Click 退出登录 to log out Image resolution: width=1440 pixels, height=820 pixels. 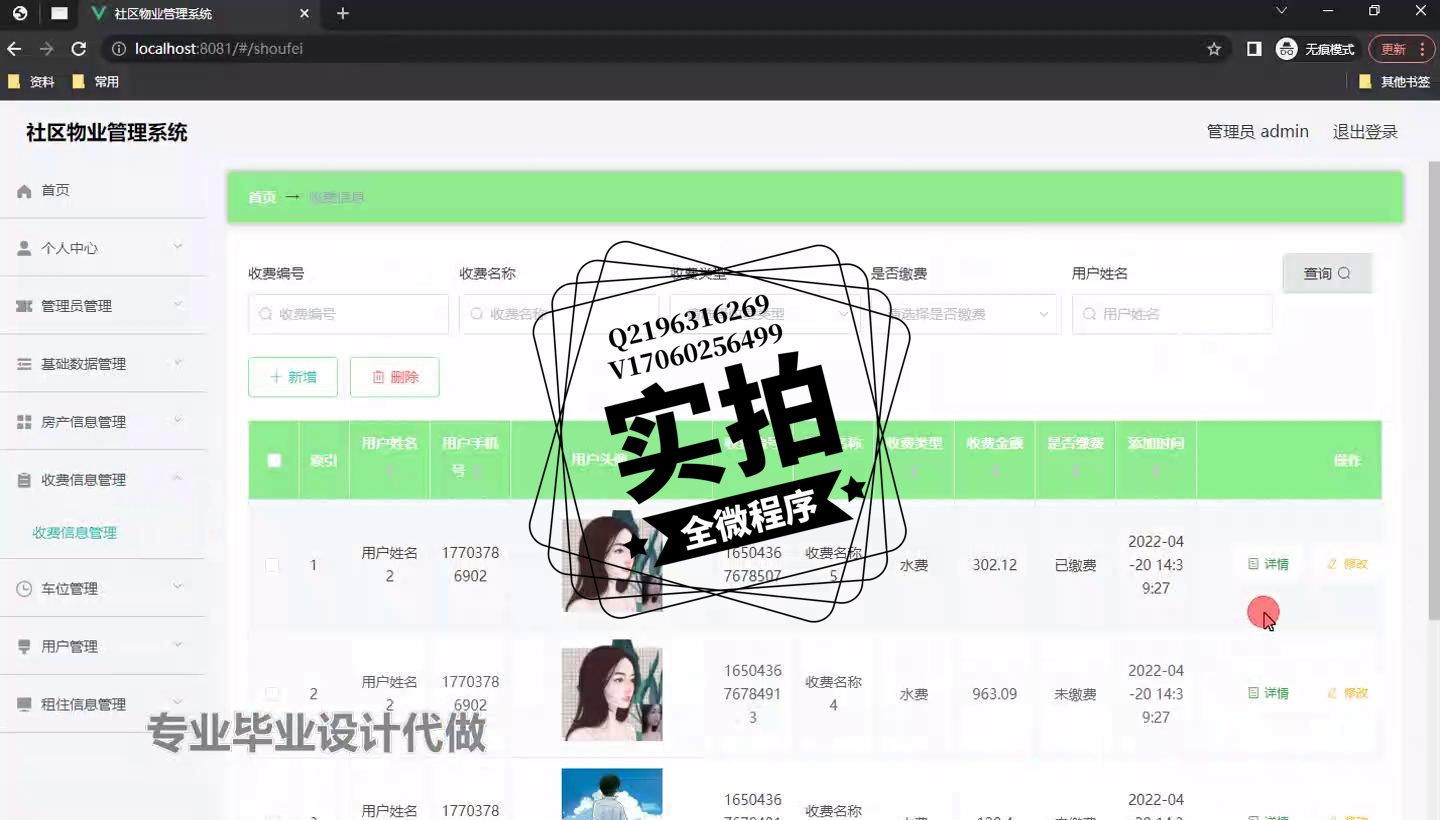coord(1365,132)
